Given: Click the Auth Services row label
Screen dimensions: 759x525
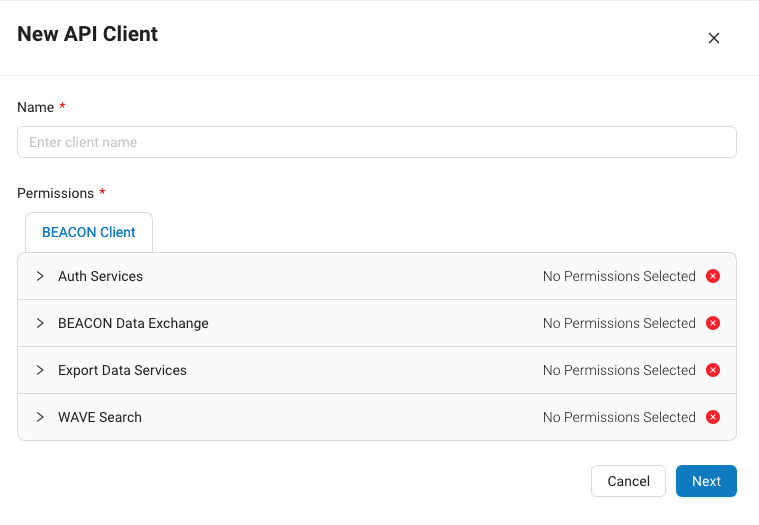Looking at the screenshot, I should 100,276.
